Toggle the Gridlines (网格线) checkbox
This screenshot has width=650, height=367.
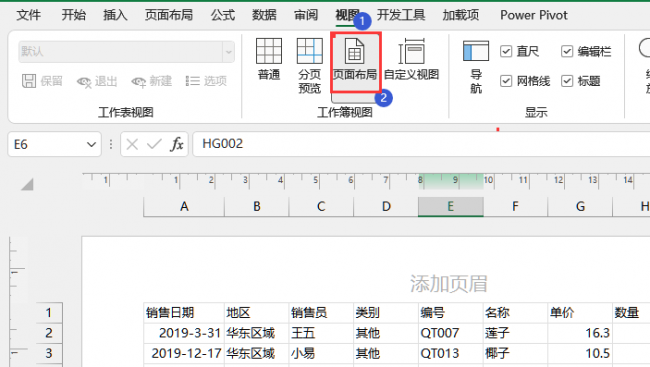tap(506, 81)
